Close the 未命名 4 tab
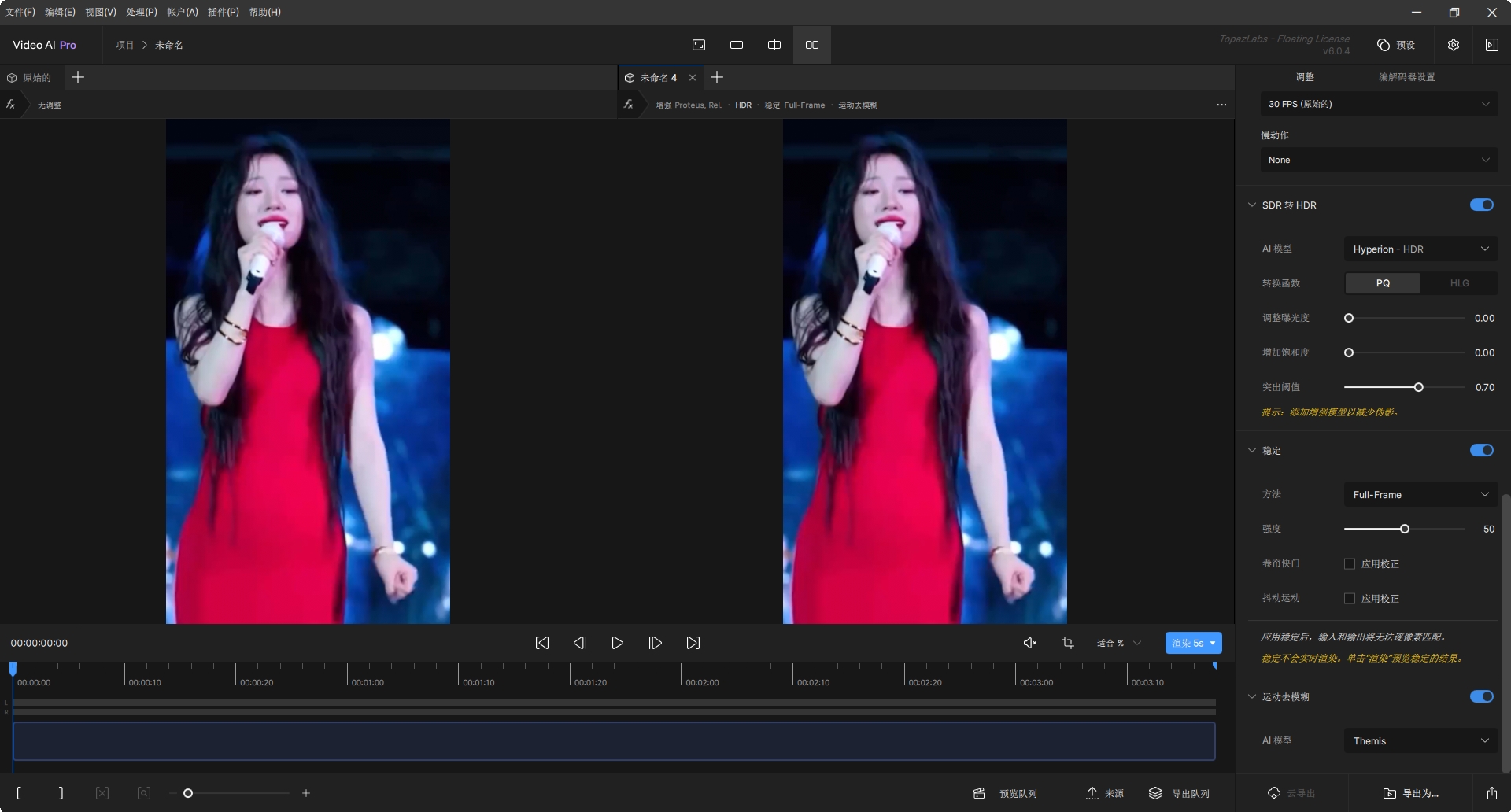This screenshot has height=812, width=1511. 693,77
